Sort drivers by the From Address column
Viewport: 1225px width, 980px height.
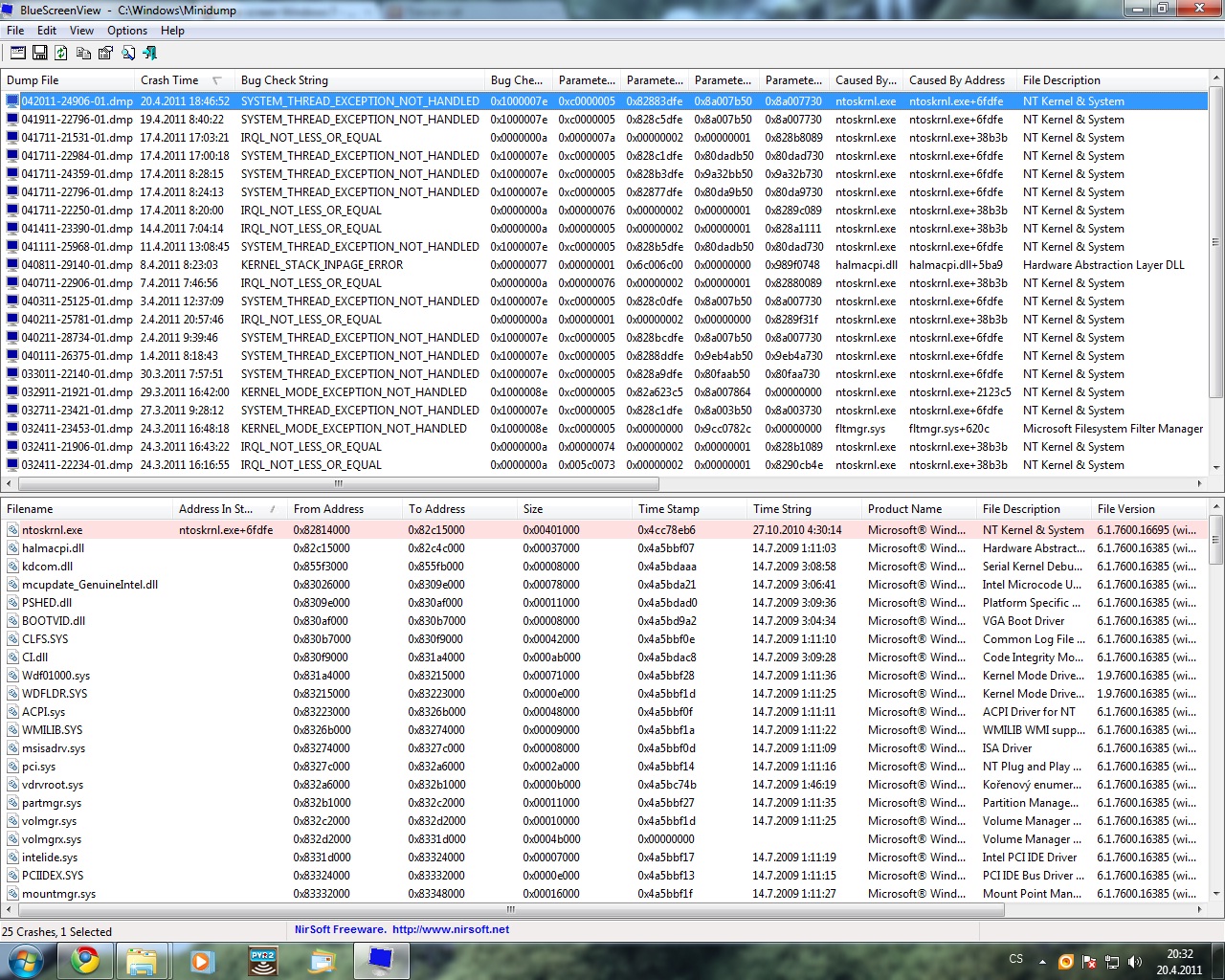tap(345, 509)
